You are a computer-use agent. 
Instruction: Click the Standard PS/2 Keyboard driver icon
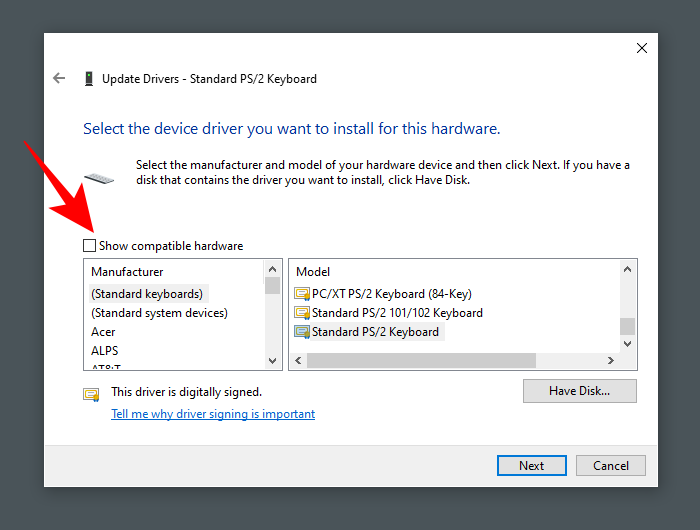[302, 332]
